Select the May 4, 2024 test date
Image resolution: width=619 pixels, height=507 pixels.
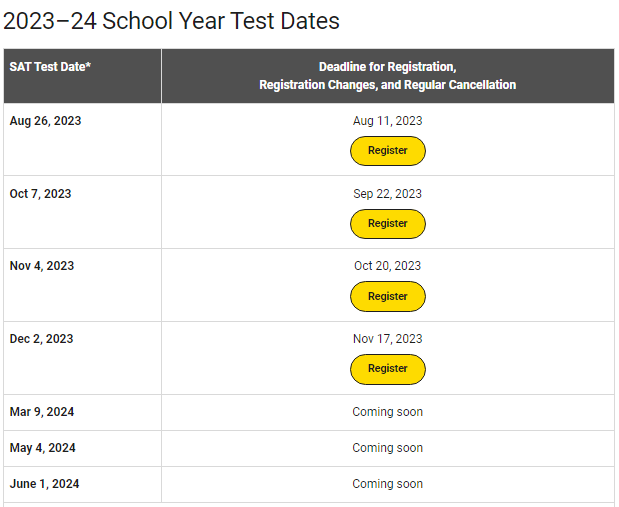43,448
